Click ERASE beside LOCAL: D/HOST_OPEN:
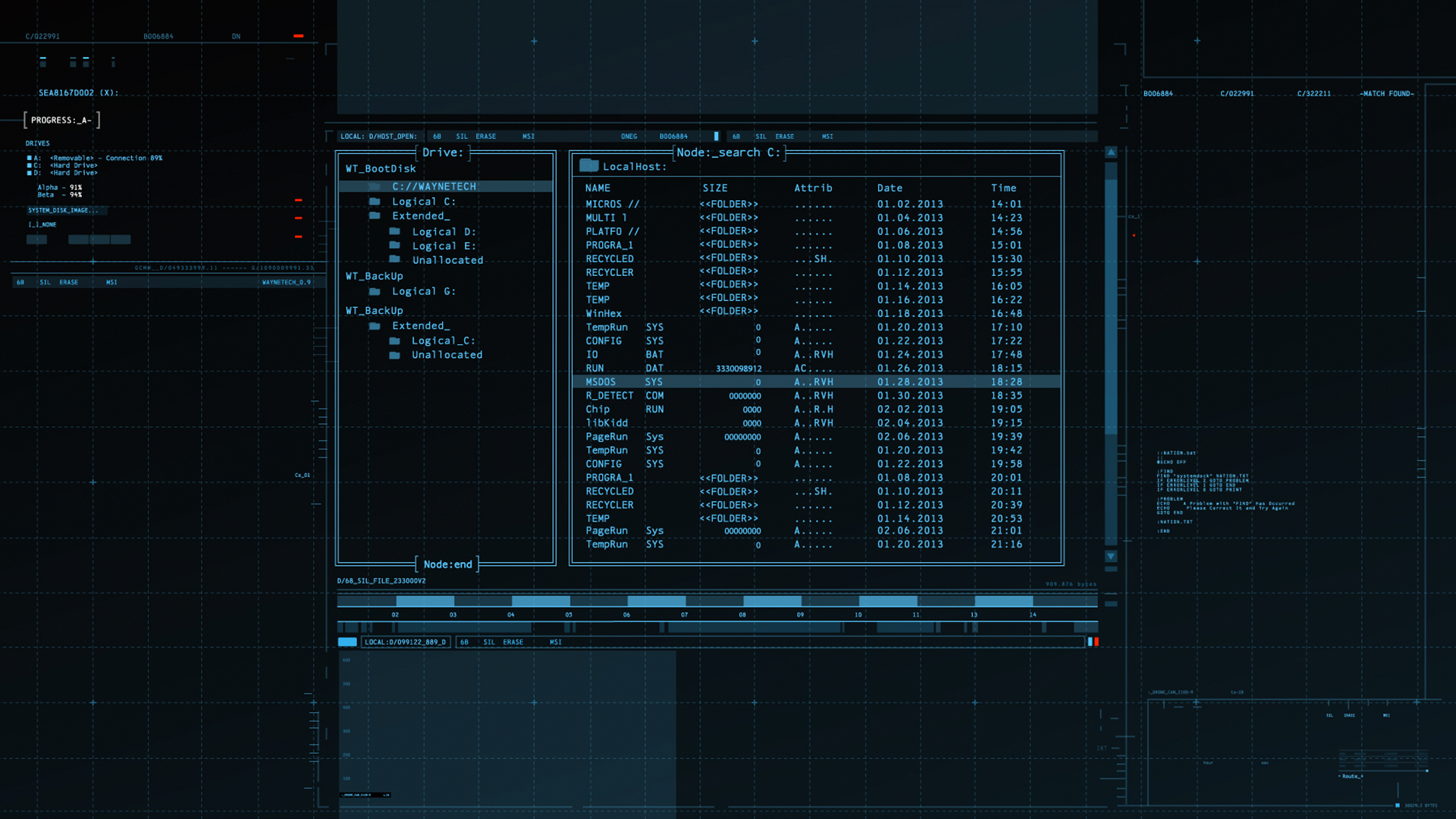The image size is (1456, 819). coord(486,136)
